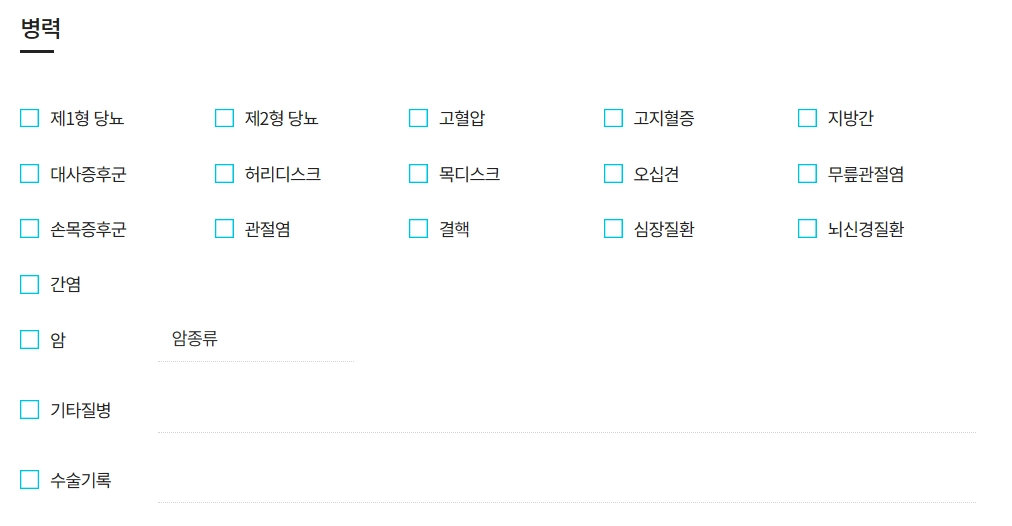Check the 암 checkbox
The image size is (1012, 526).
[30, 339]
